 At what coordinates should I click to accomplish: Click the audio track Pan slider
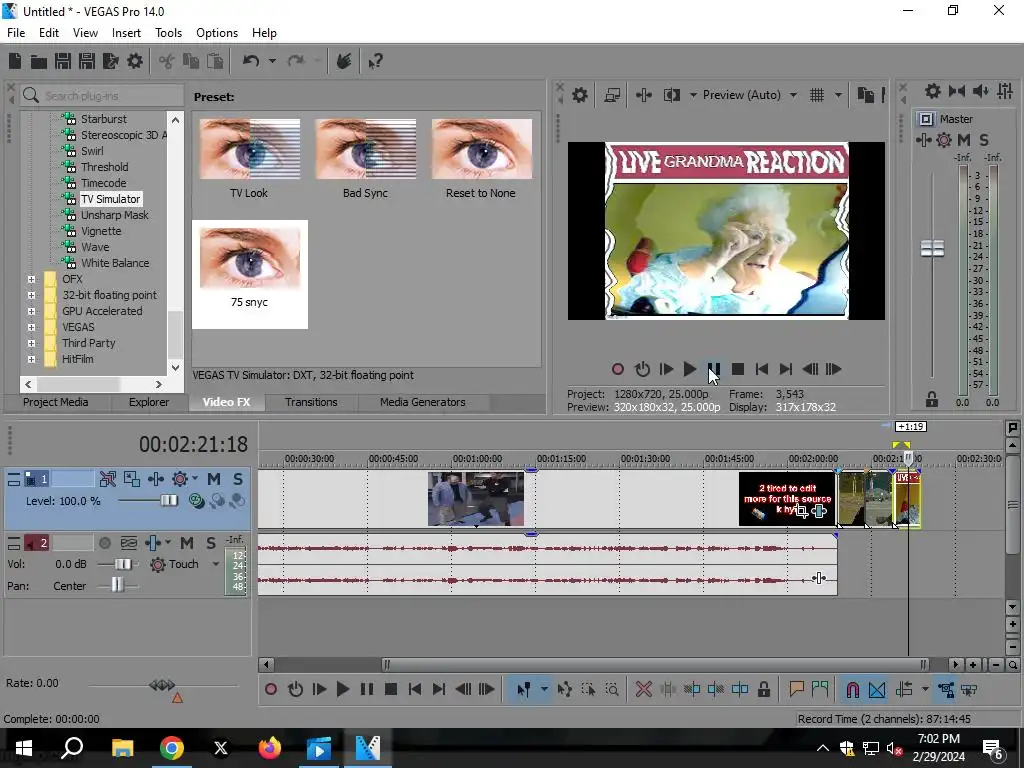tap(118, 585)
